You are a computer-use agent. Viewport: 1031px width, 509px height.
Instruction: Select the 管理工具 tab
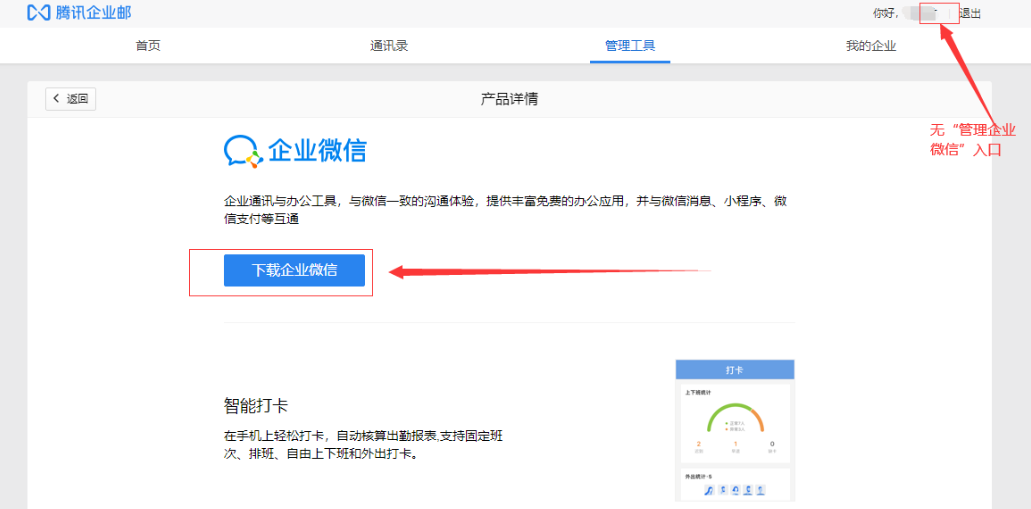coord(630,46)
